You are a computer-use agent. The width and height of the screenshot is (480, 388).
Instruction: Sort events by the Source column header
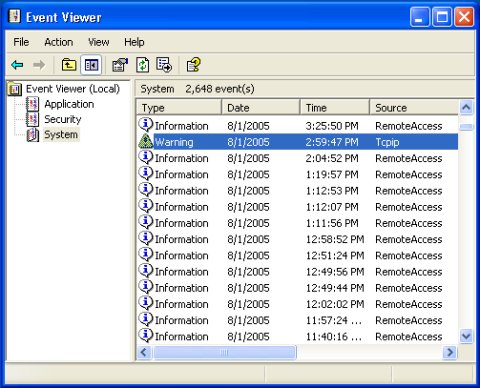tap(414, 107)
